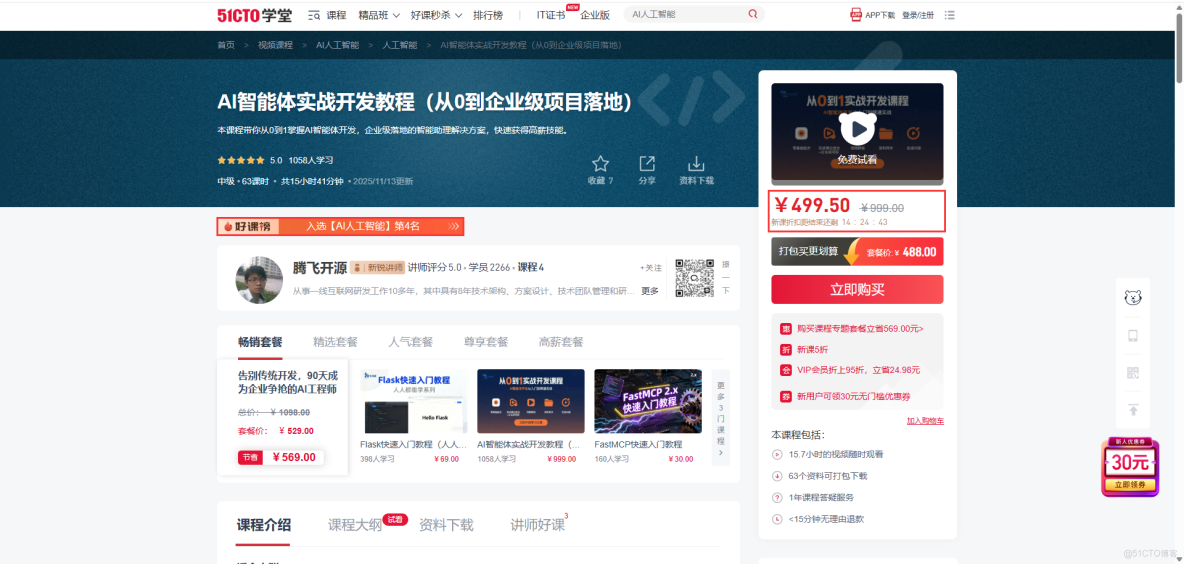Image resolution: width=1184 pixels, height=564 pixels.
Task: Click the 打包买更划算 package banner
Action: click(x=857, y=251)
